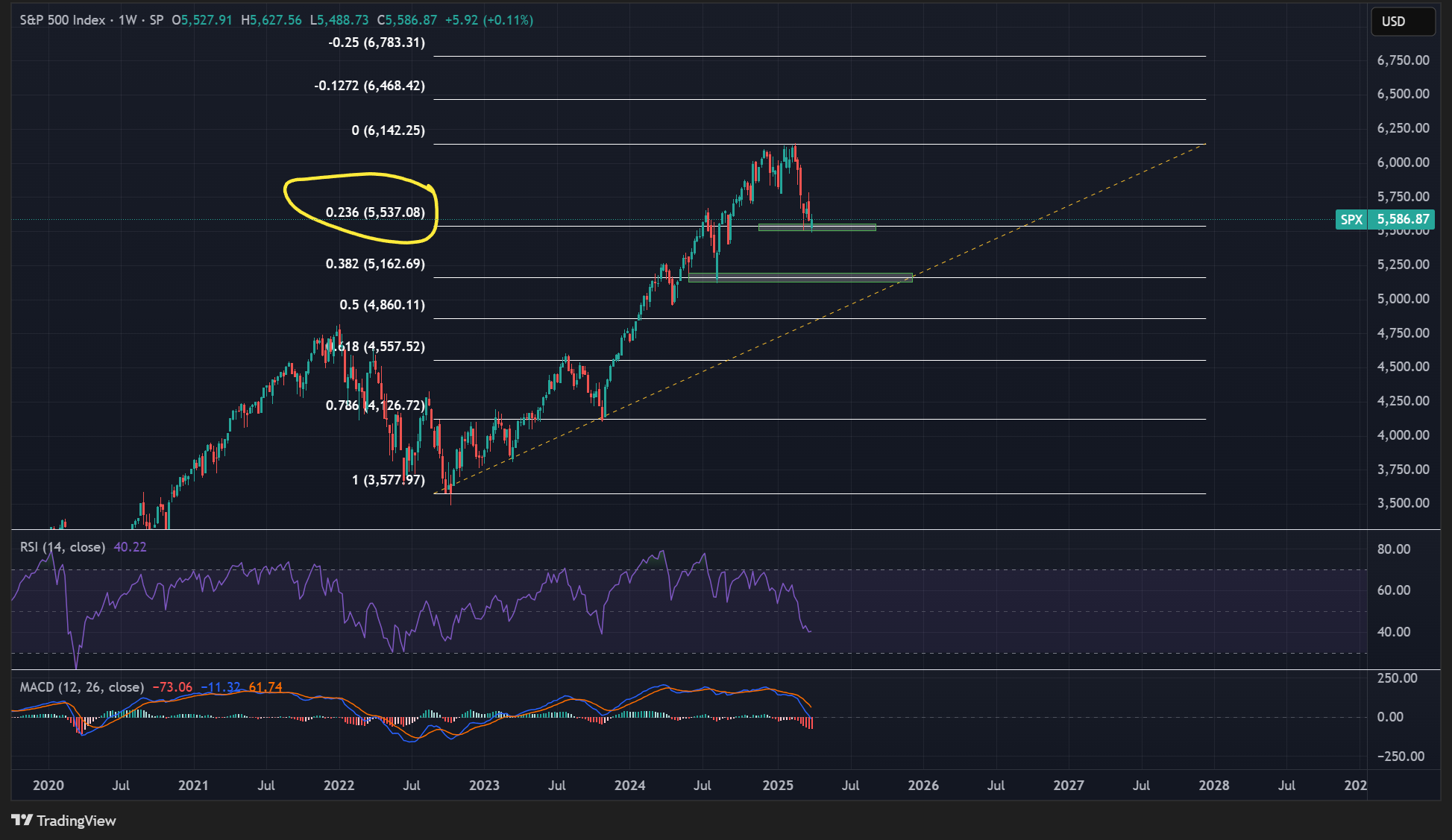Select the green zone at the 0.236 level
Screen dimensions: 1452x840
(x=817, y=227)
